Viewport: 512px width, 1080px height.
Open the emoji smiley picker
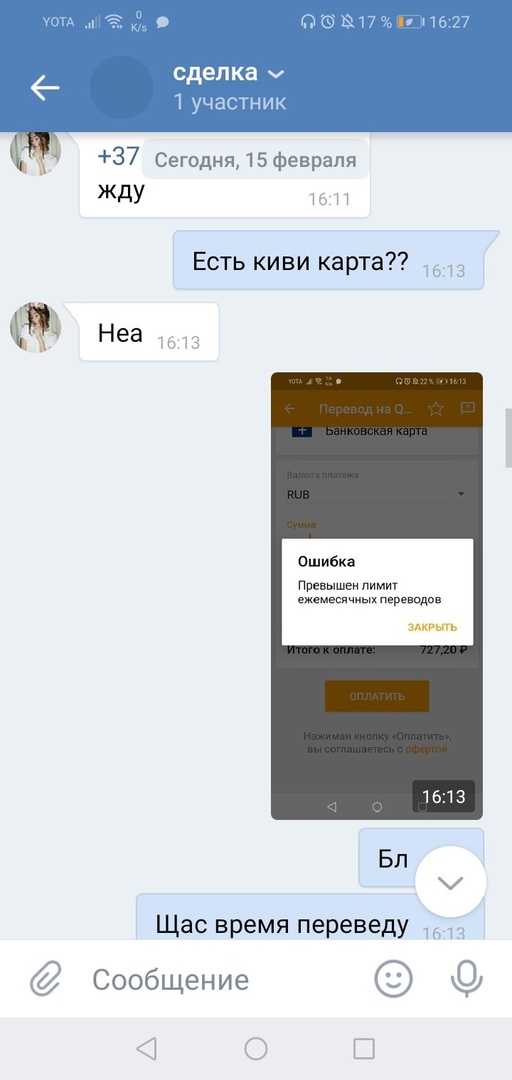pos(393,979)
